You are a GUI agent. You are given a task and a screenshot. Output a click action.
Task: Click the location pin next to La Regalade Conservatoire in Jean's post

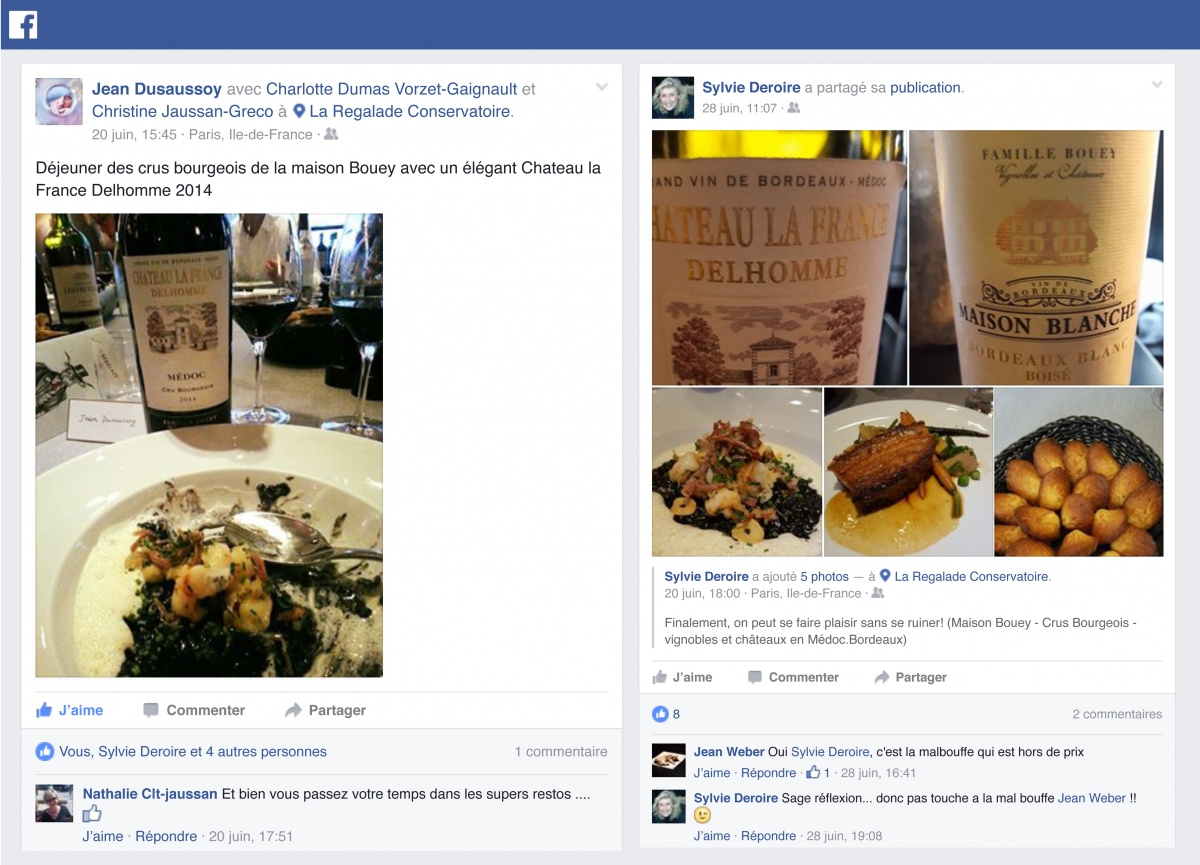pyautogui.click(x=298, y=112)
